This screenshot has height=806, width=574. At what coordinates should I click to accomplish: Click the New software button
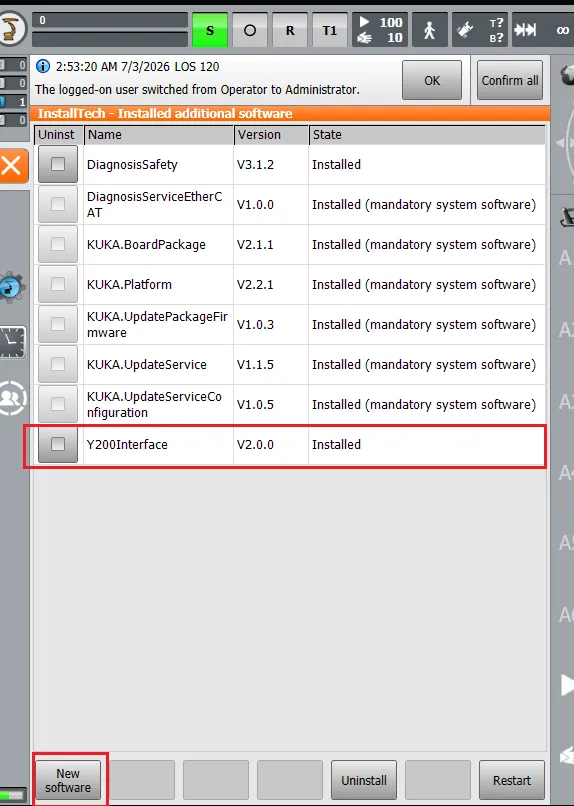[68, 780]
